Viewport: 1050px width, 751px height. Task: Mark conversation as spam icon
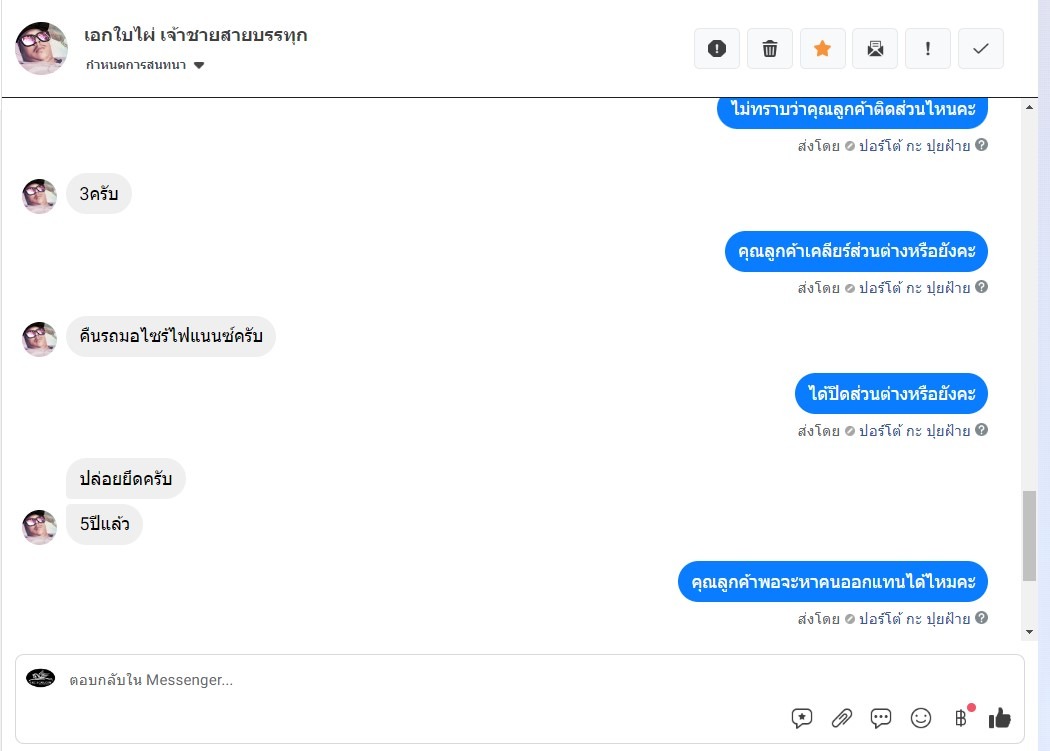point(717,48)
